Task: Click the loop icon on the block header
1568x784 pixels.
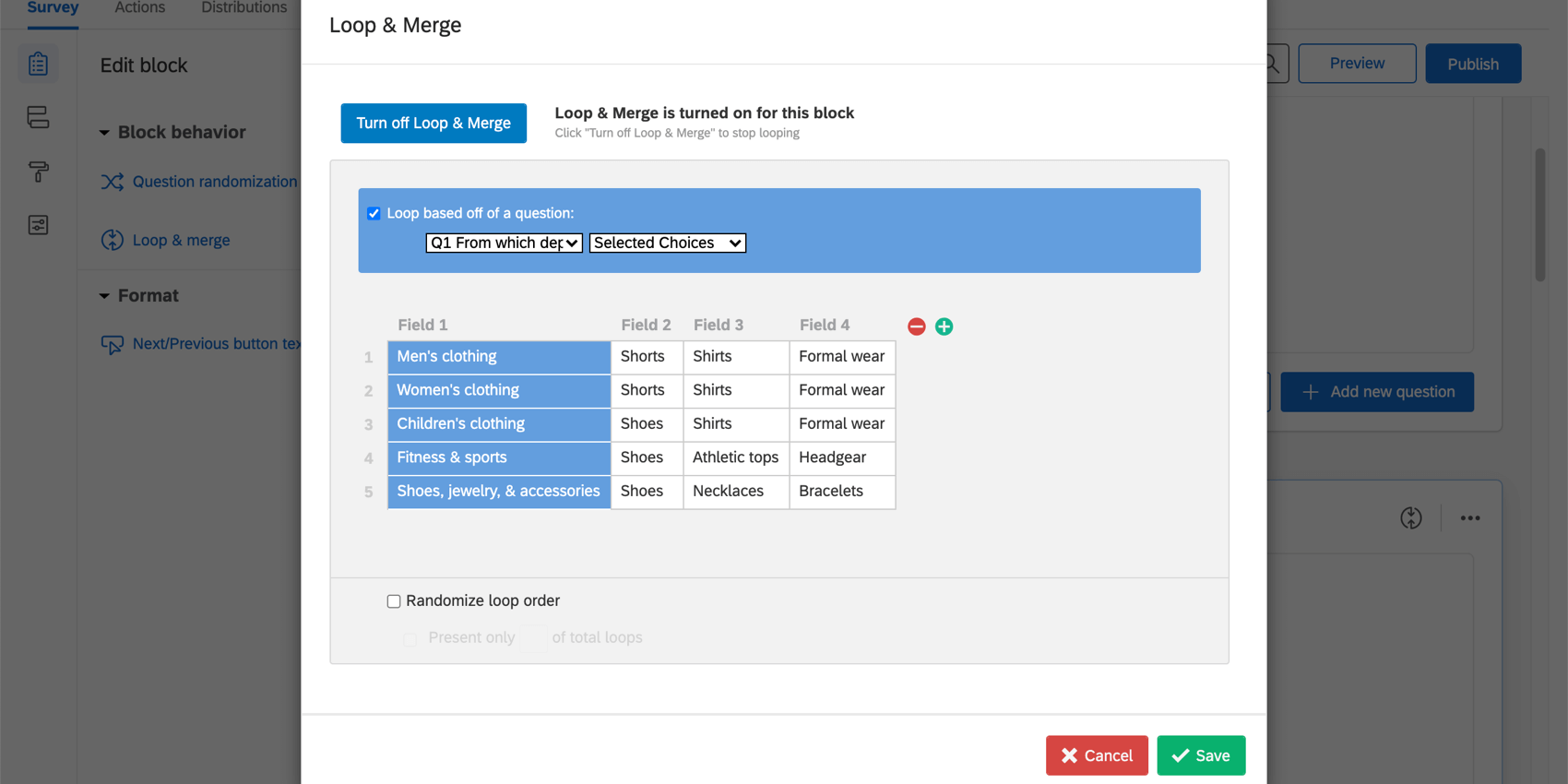Action: 1410,518
